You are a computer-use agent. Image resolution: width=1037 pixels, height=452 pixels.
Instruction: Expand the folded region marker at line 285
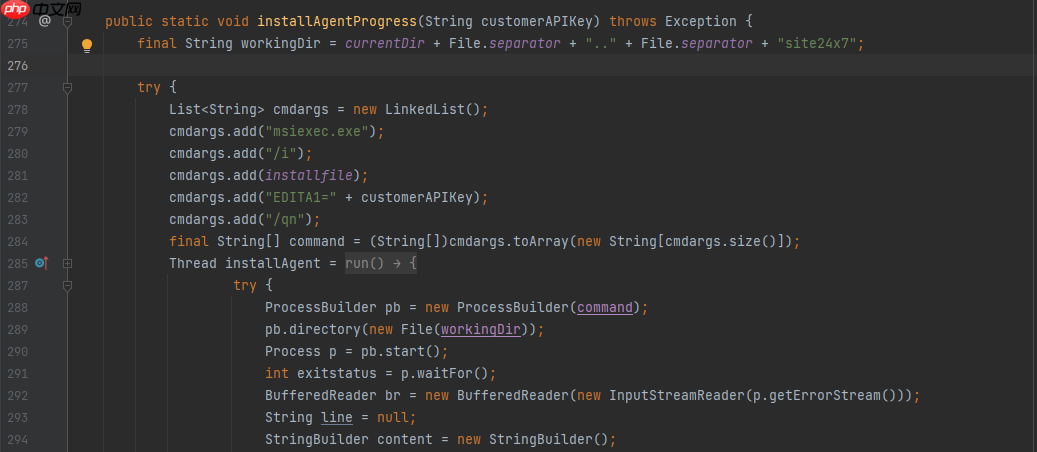pos(67,263)
